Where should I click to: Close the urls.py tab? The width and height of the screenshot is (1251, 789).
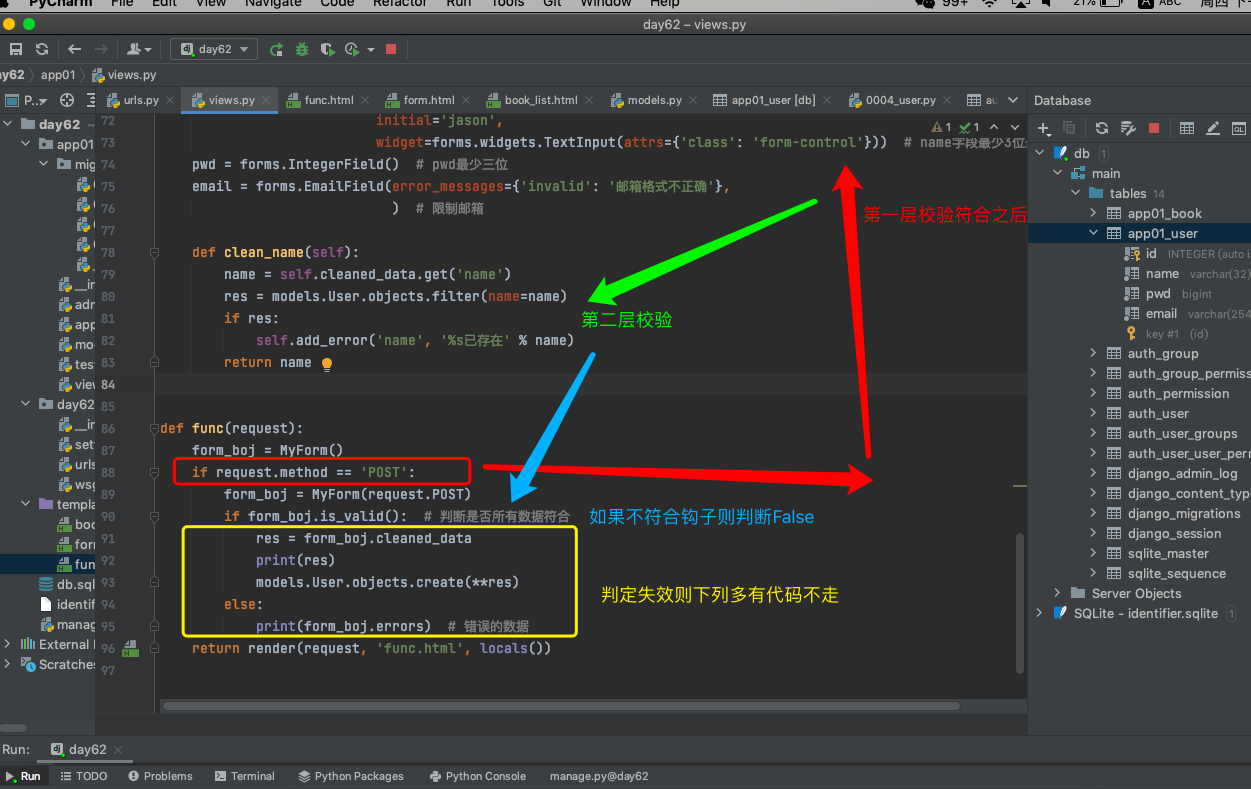[169, 100]
